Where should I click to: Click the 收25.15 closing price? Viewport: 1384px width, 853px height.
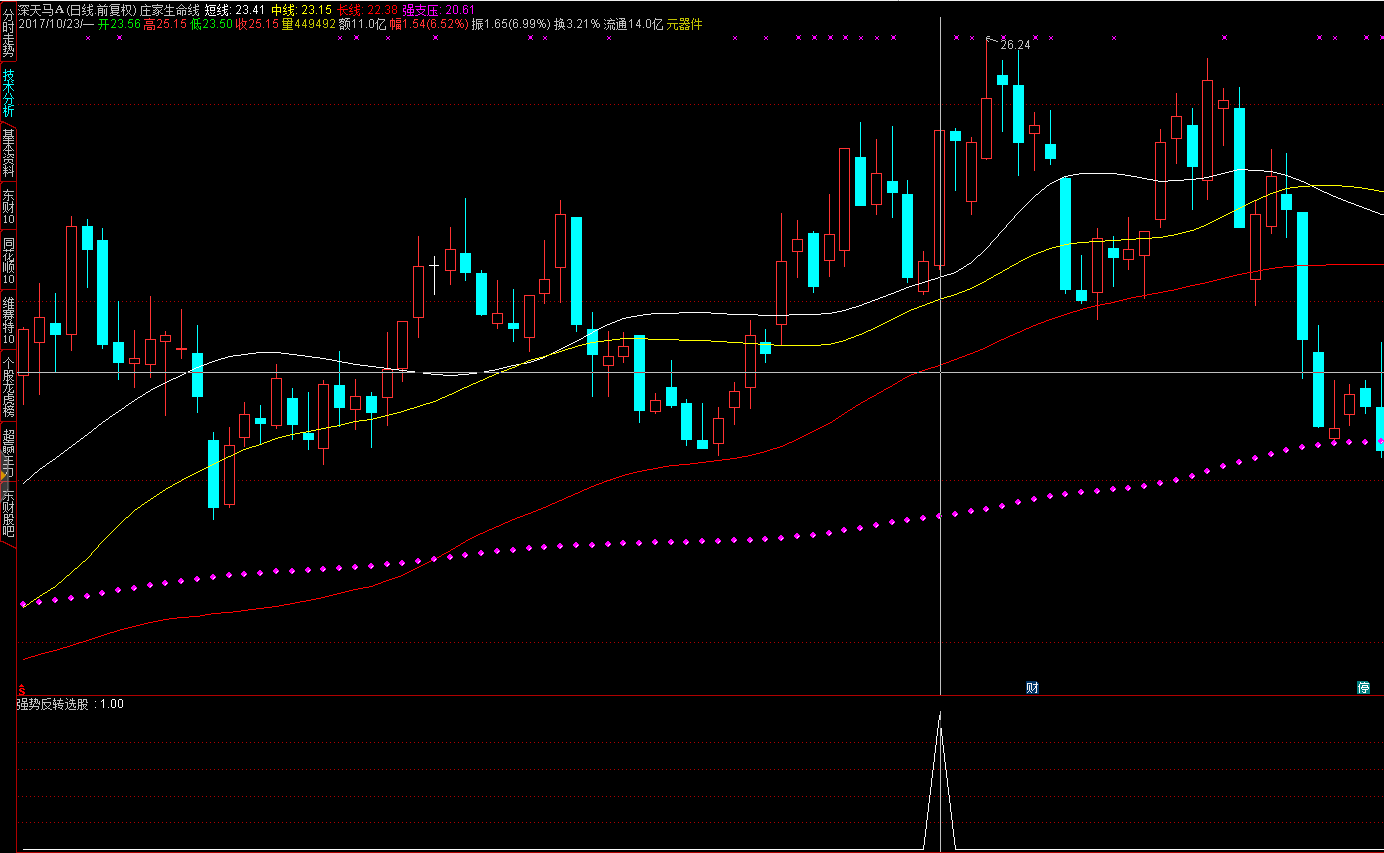pos(257,23)
